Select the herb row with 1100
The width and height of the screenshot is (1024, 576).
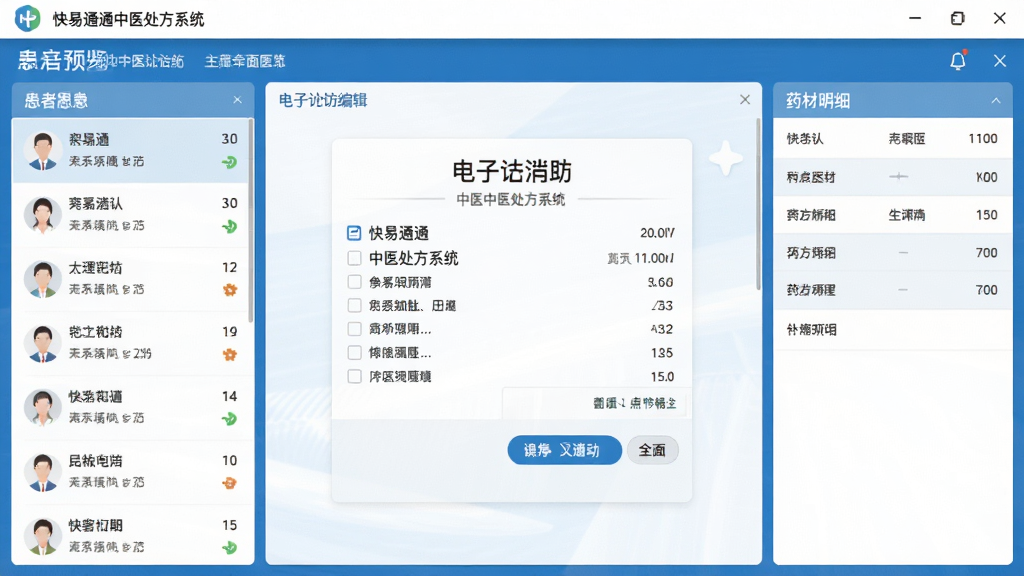click(x=892, y=138)
